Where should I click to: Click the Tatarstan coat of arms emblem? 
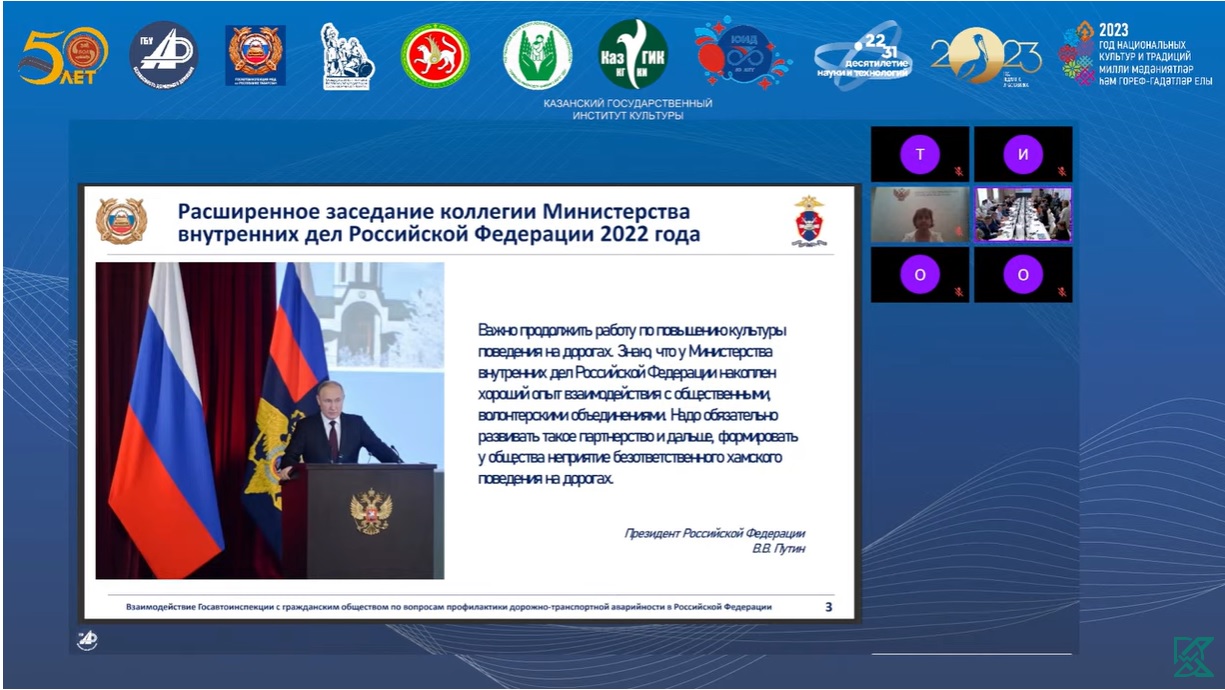(x=436, y=55)
